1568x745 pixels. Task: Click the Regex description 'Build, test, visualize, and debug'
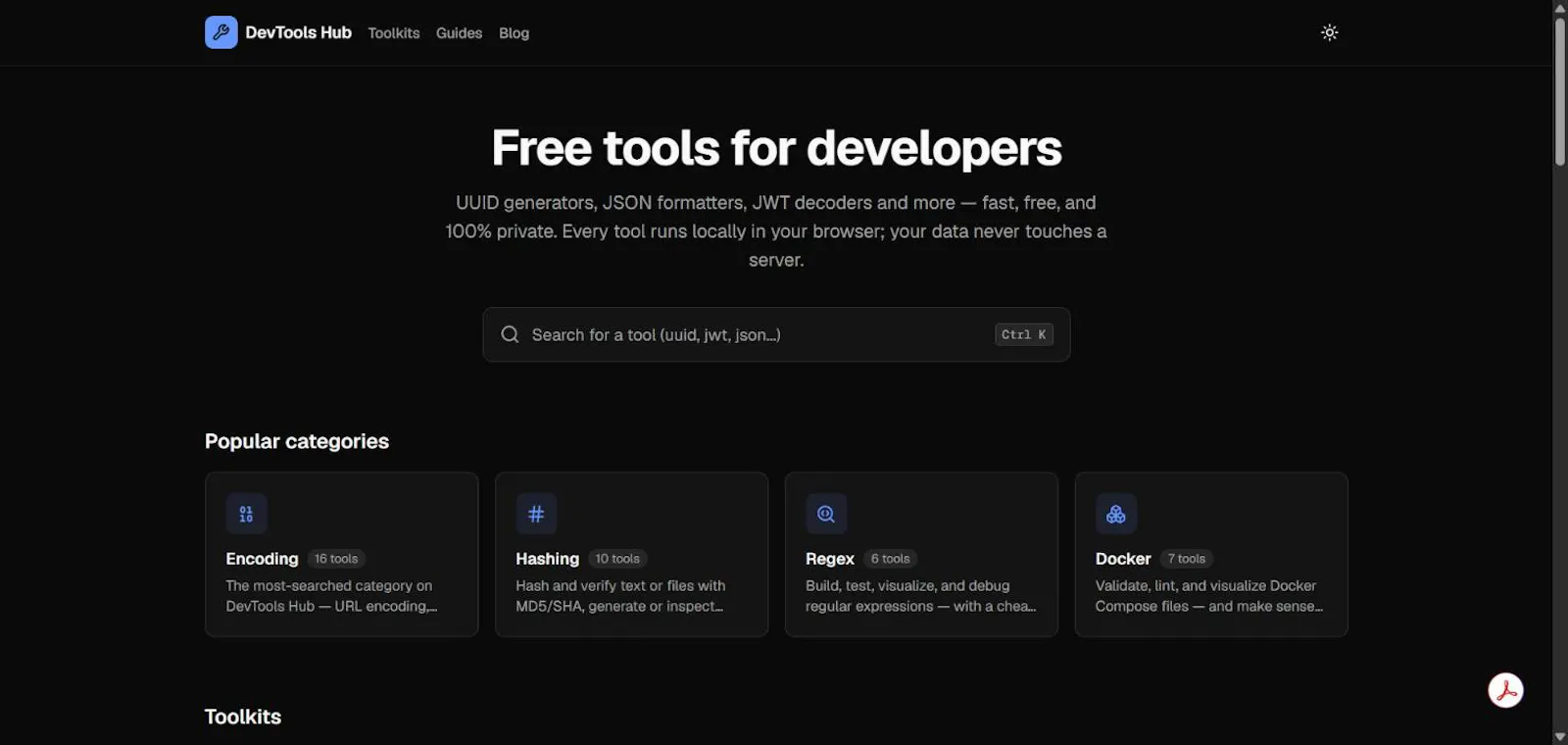tap(907, 585)
